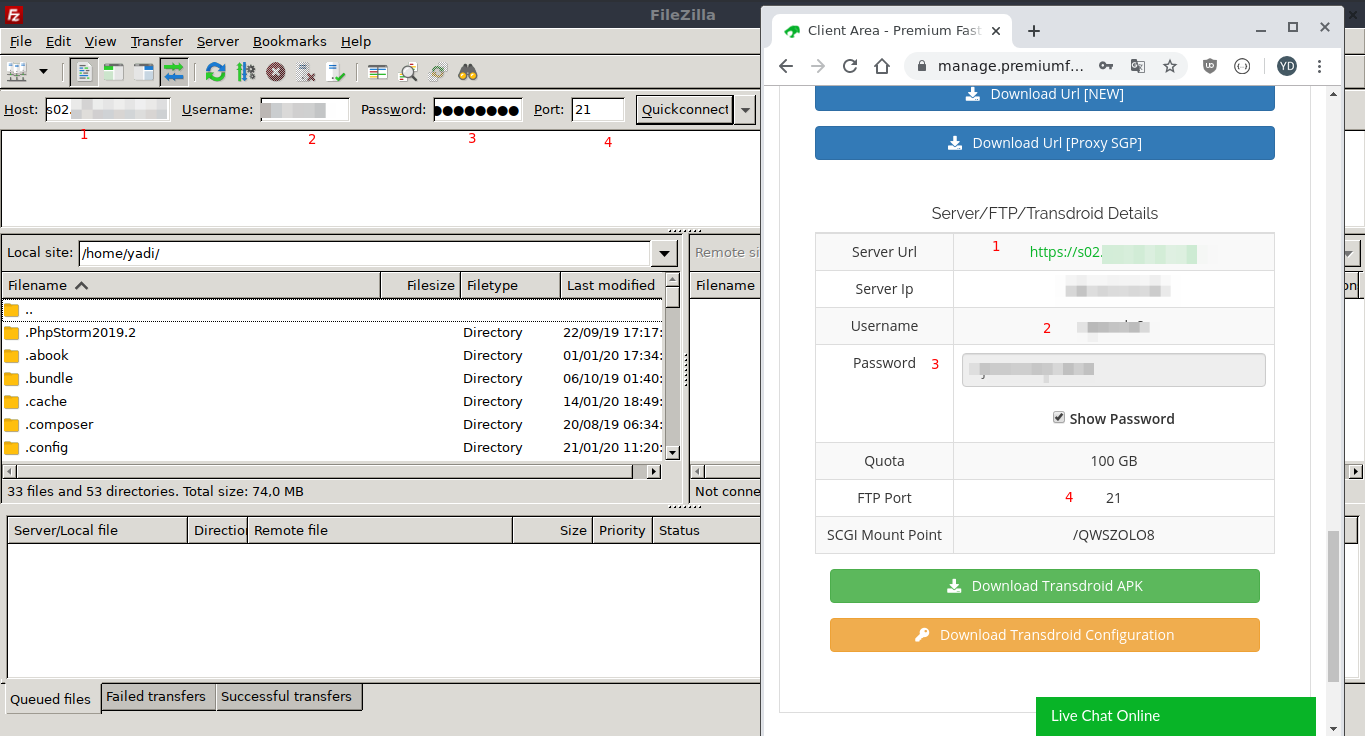Toggle synchronized browsing icon
The width and height of the screenshot is (1365, 736).
tap(438, 72)
